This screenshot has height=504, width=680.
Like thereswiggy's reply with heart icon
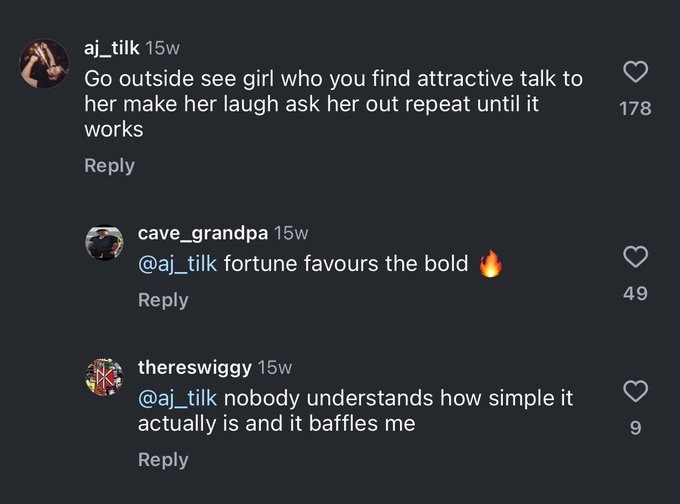pyautogui.click(x=635, y=391)
